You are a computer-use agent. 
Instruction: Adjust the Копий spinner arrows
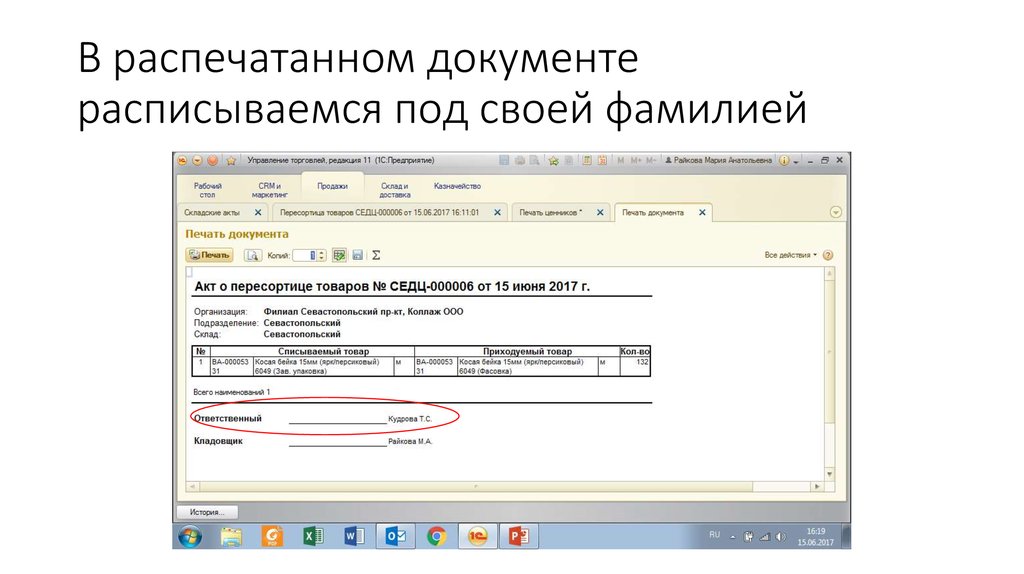pos(322,255)
